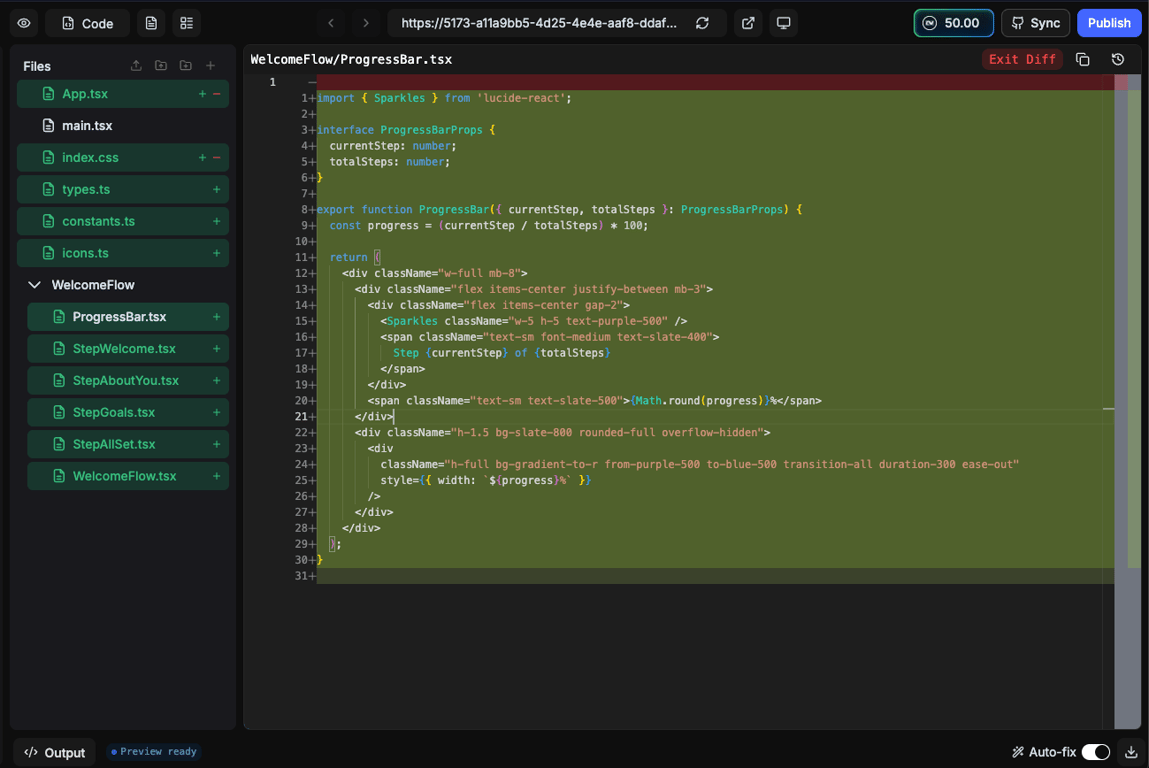
Task: Click the 50.00 credits button
Action: (x=953, y=23)
